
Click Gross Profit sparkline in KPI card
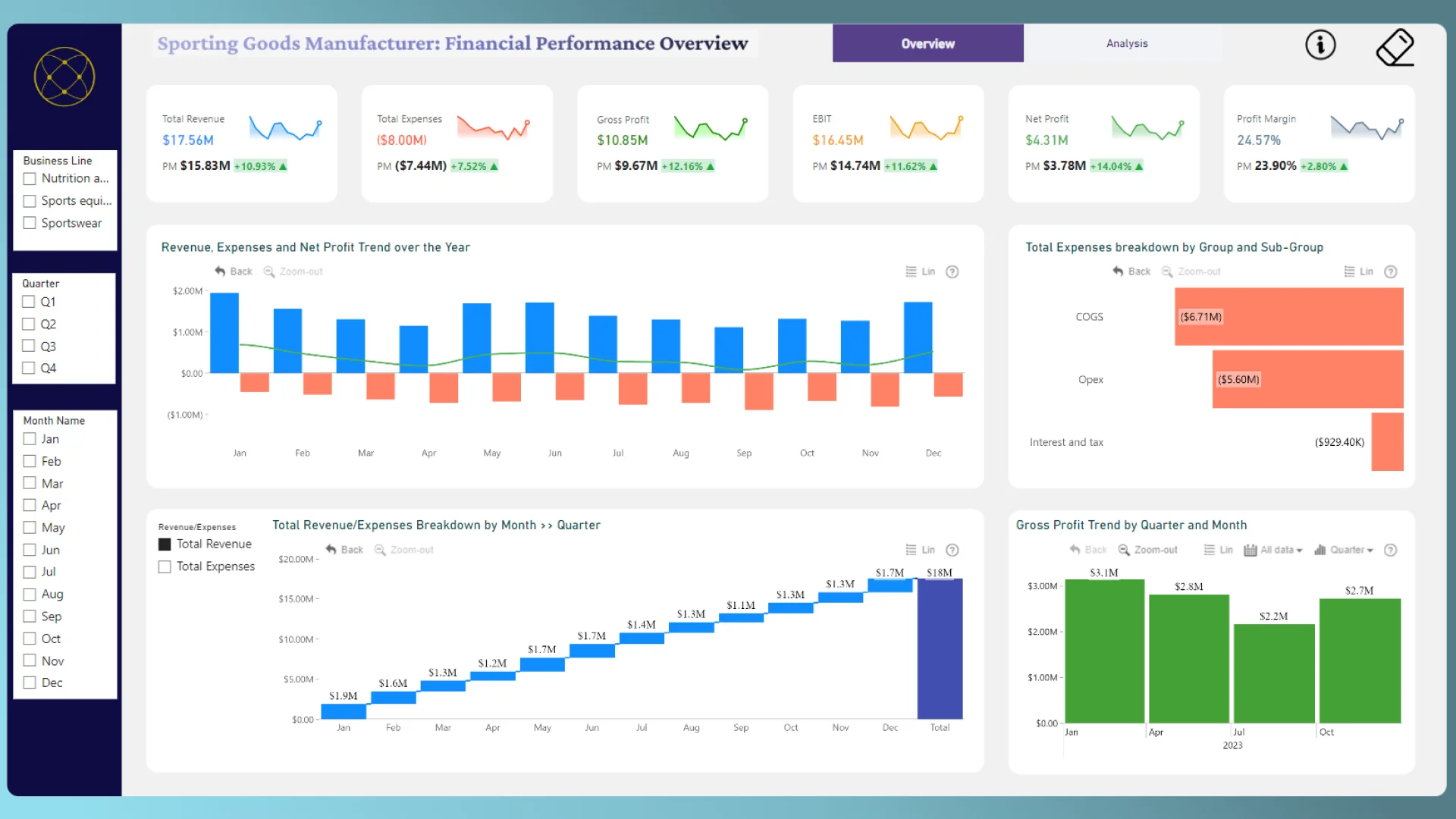(x=711, y=128)
